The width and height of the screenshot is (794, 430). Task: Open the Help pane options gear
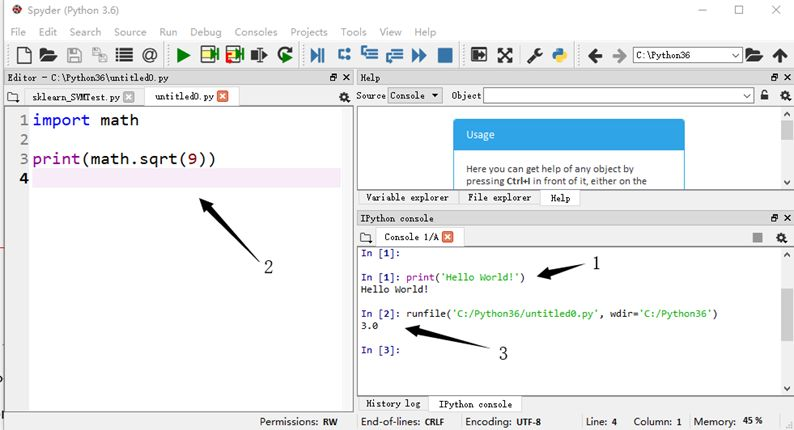tap(785, 95)
